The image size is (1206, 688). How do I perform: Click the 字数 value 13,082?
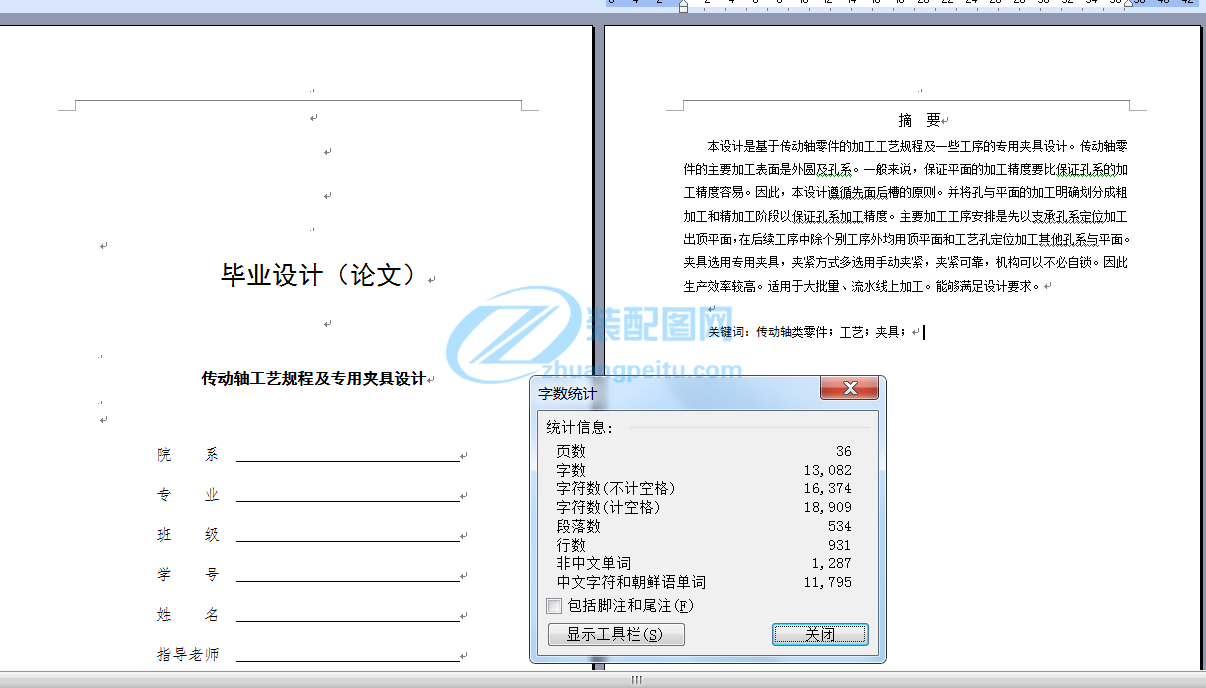pos(827,470)
